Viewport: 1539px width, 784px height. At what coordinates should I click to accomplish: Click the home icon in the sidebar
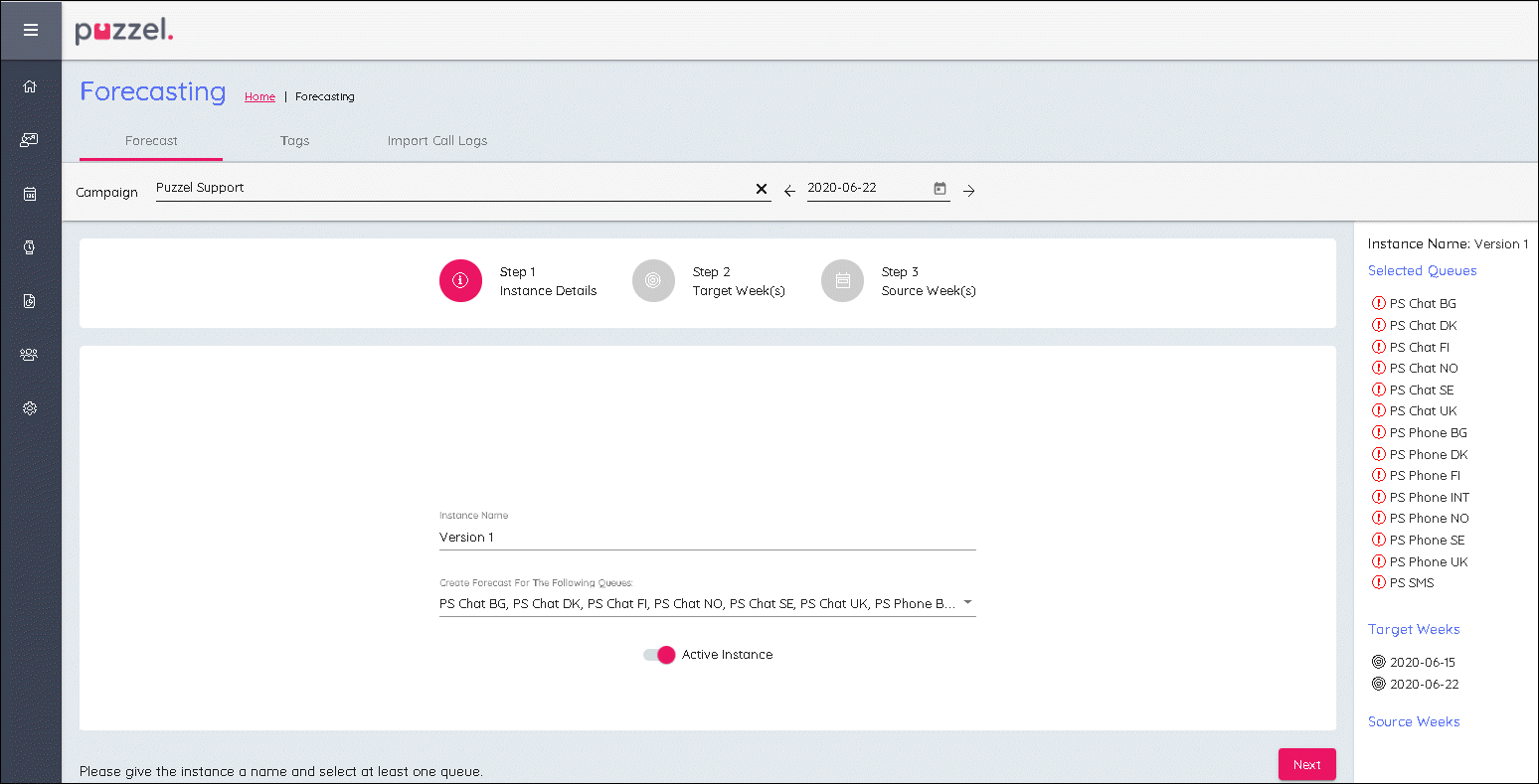click(x=30, y=86)
